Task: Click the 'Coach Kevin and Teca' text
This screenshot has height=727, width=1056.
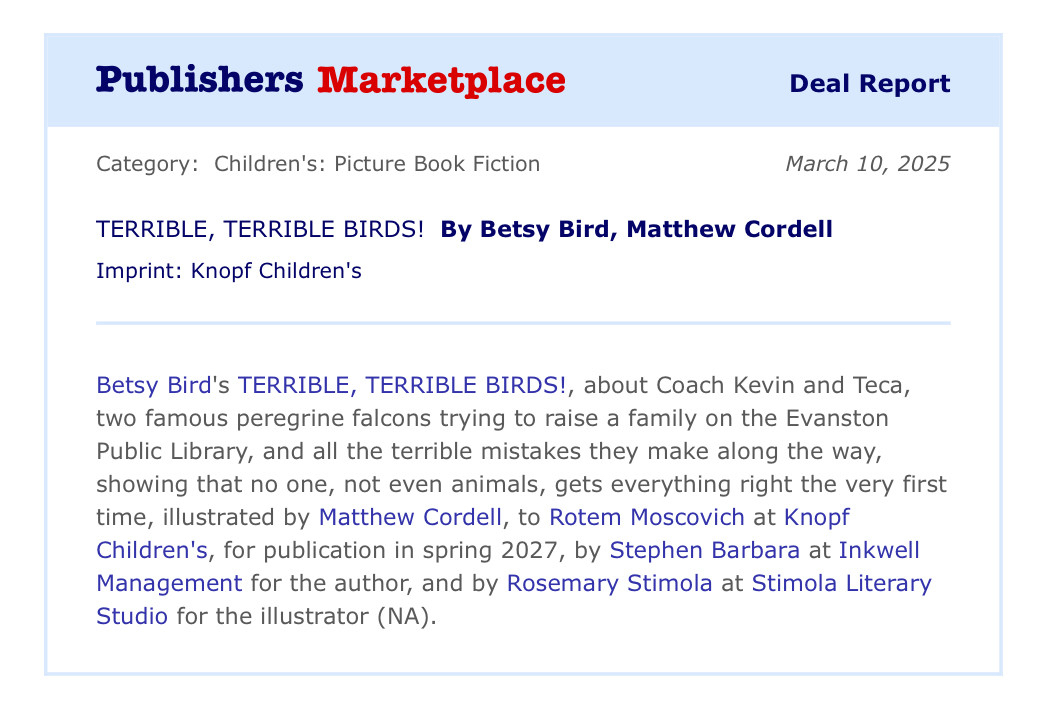Action: pyautogui.click(x=783, y=384)
